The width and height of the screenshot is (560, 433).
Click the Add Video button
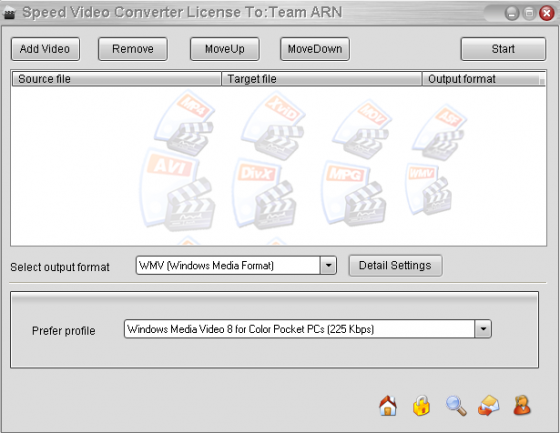(x=45, y=49)
